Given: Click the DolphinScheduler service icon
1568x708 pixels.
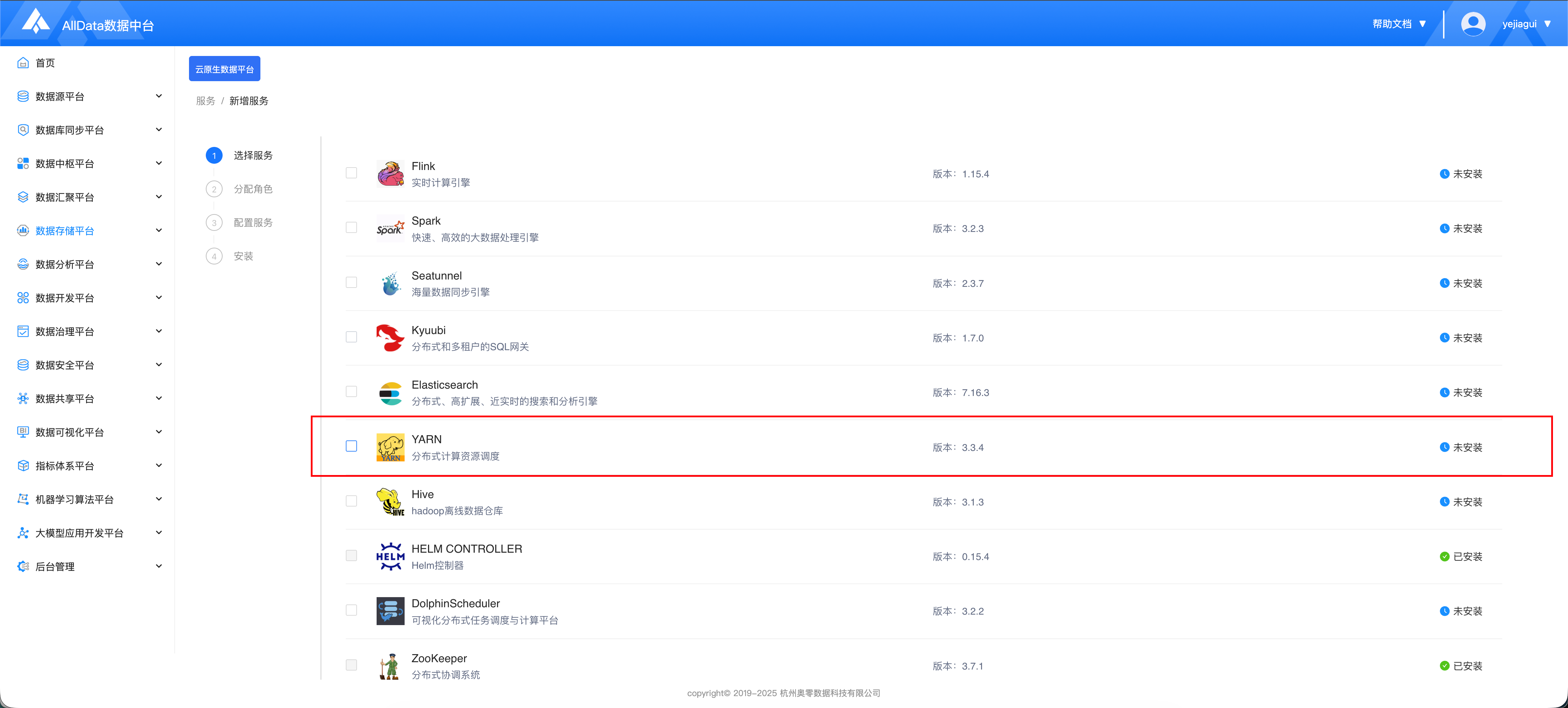Looking at the screenshot, I should (x=390, y=611).
